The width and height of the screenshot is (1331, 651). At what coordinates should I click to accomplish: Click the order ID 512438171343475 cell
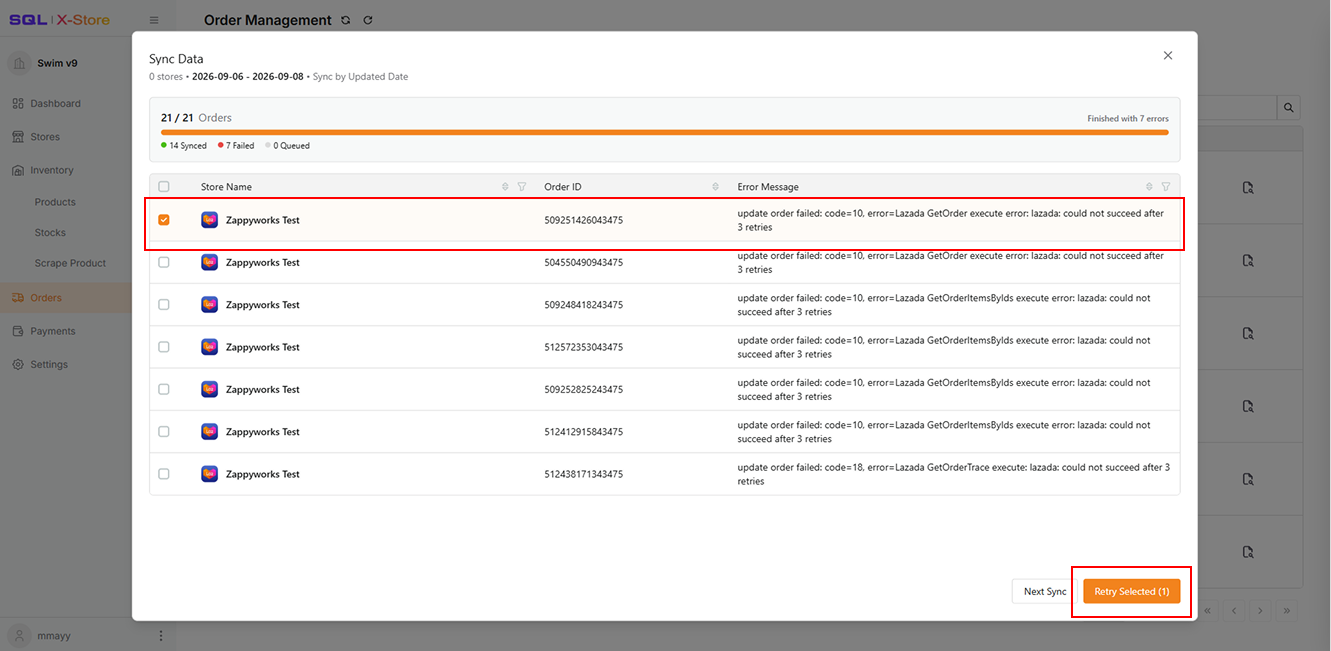coord(584,474)
